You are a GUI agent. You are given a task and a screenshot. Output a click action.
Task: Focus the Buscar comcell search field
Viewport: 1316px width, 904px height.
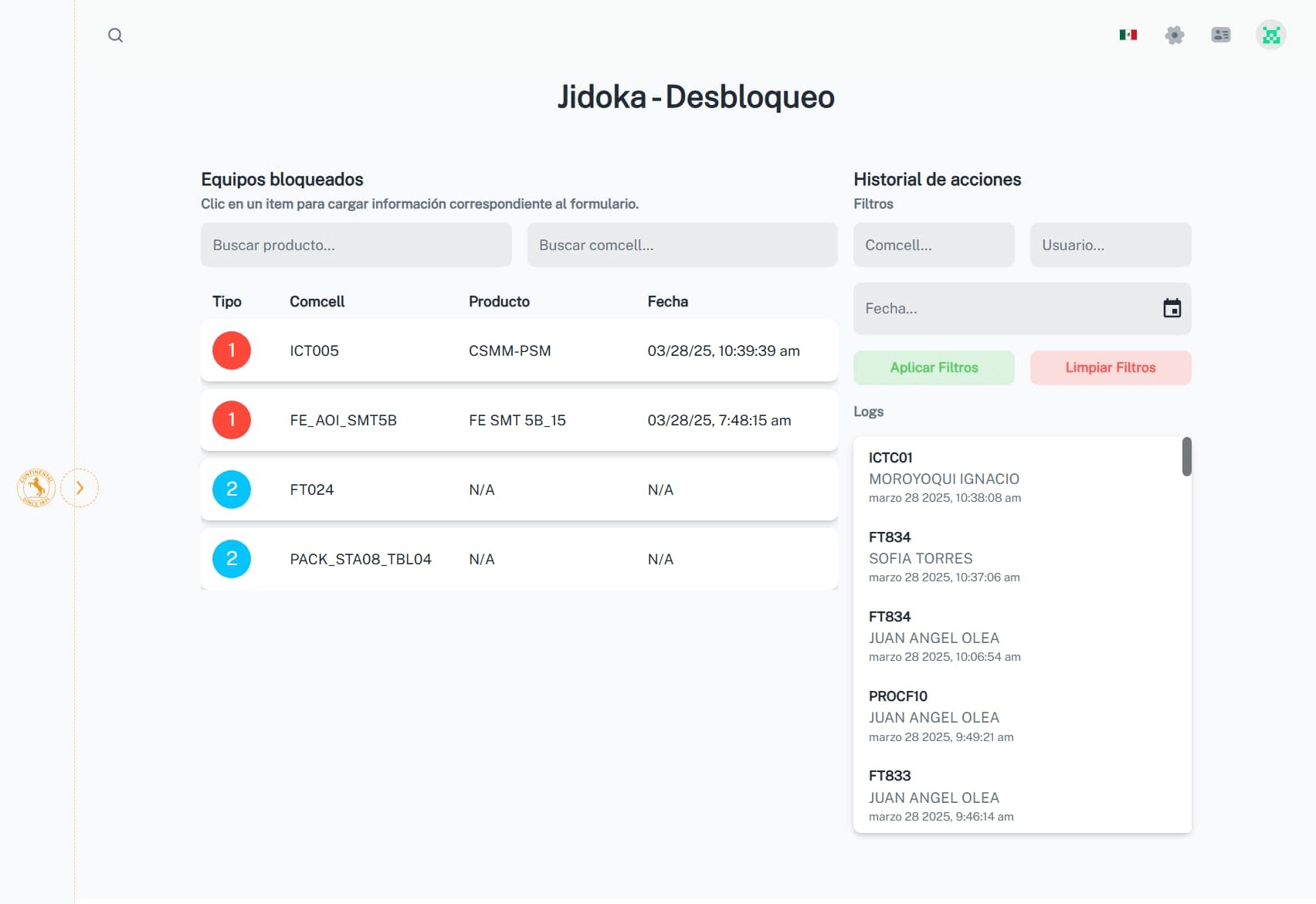tap(682, 245)
